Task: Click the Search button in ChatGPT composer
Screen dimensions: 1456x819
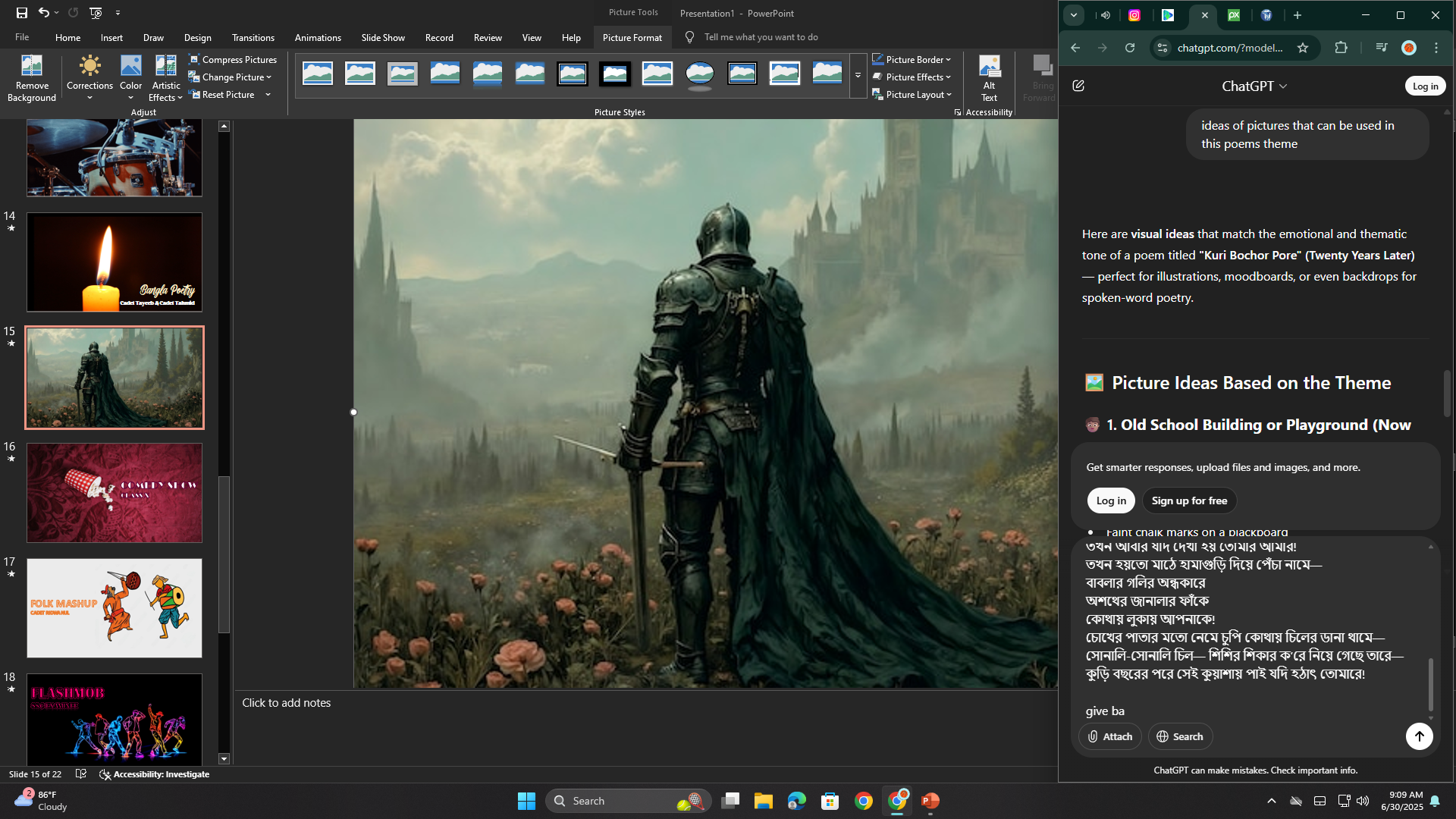Action: coord(1180,736)
